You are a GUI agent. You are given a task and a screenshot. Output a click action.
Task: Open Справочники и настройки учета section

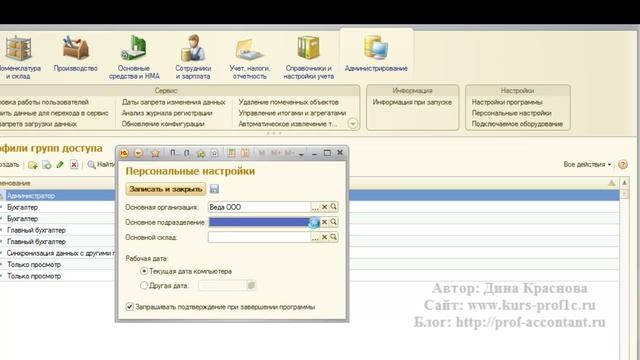309,57
